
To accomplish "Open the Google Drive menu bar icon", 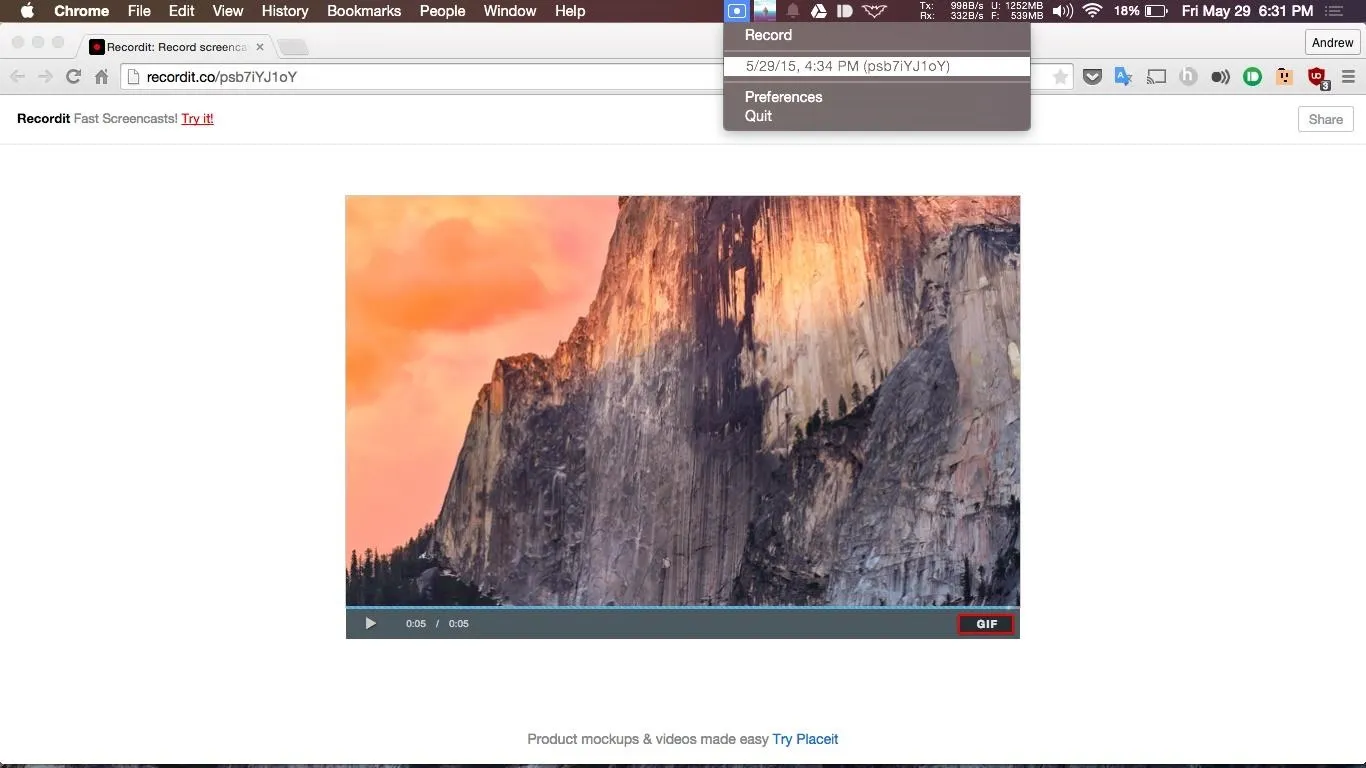I will (x=818, y=11).
